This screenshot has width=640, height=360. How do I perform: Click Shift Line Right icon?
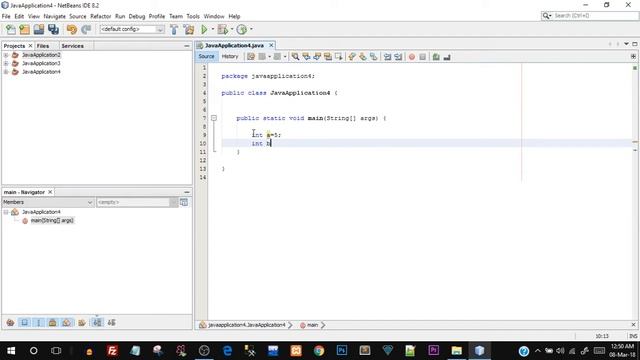point(398,57)
